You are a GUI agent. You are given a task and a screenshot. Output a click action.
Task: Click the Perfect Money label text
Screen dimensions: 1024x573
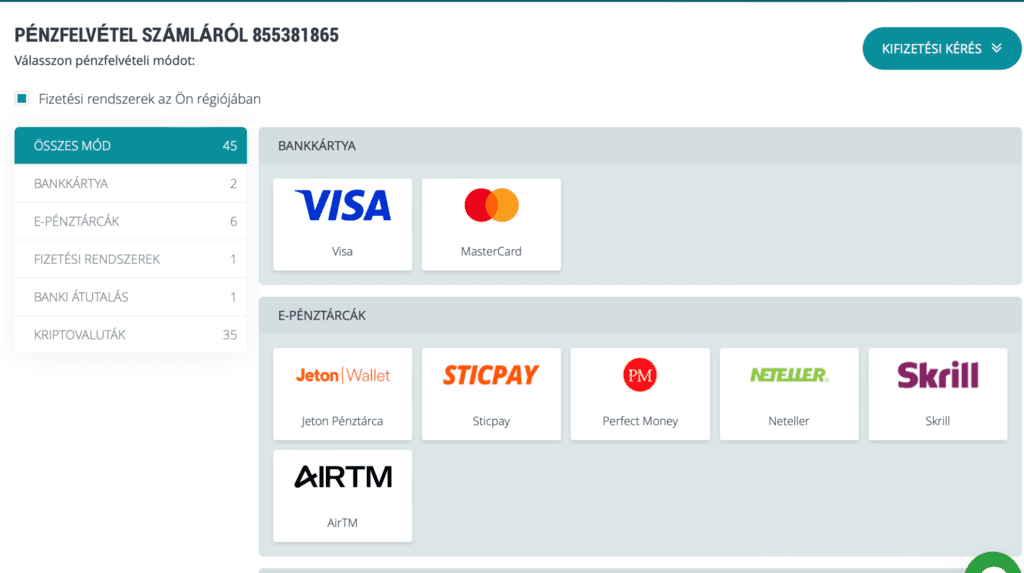click(x=640, y=421)
